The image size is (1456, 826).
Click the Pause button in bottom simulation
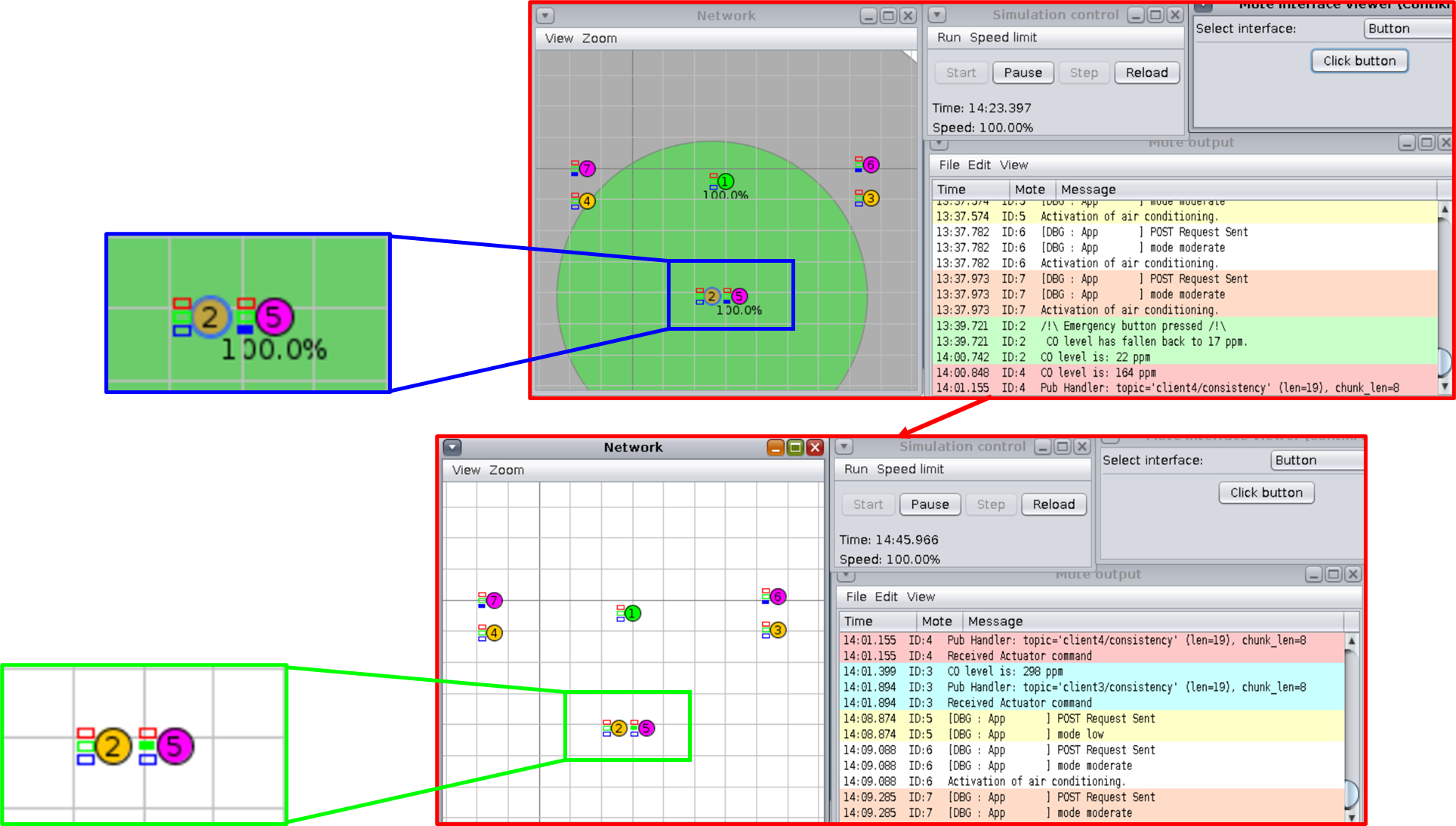[928, 504]
